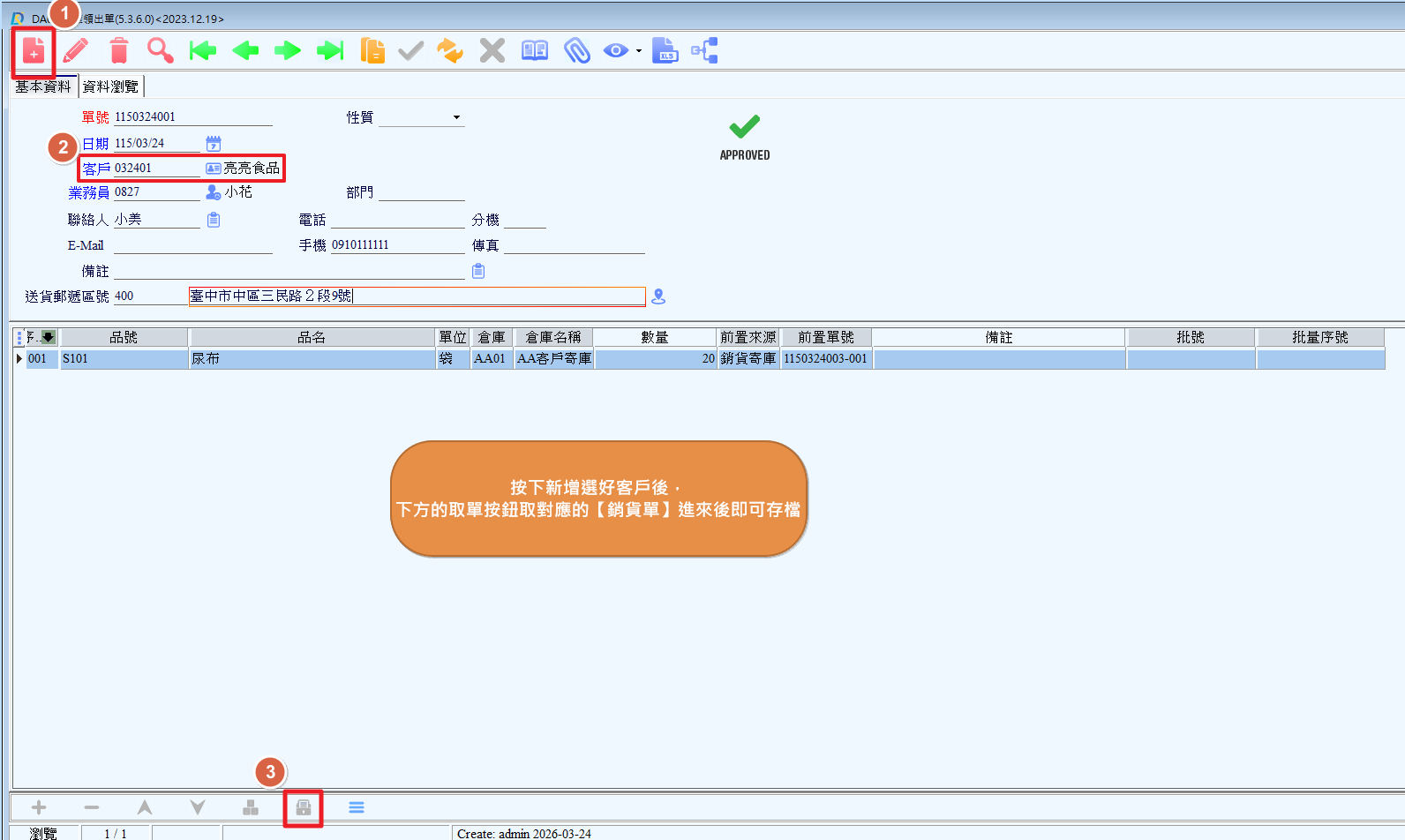Click the red trash delete icon
Image resolution: width=1405 pixels, height=840 pixels.
[118, 51]
